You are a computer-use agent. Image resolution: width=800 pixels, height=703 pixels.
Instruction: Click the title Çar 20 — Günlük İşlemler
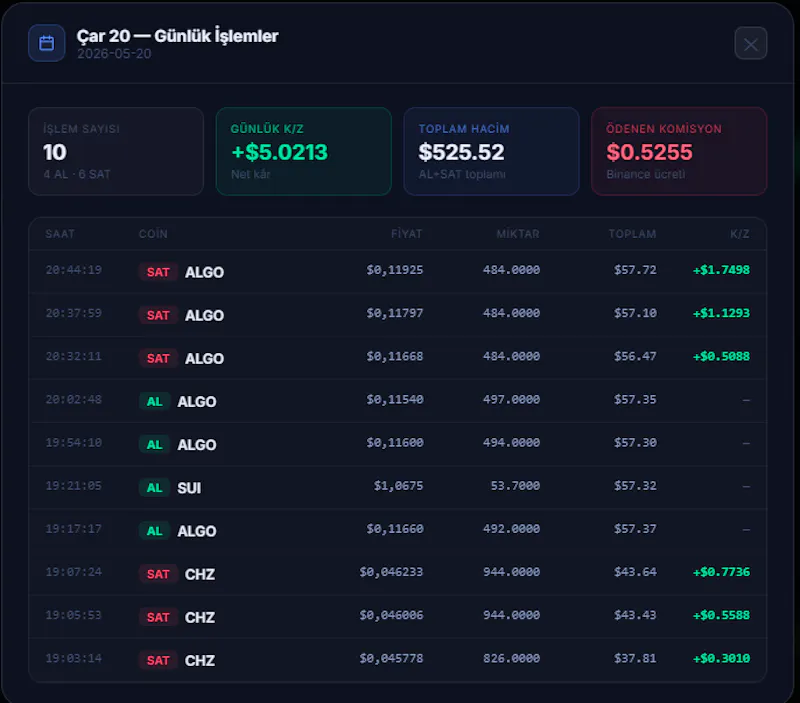coord(178,36)
